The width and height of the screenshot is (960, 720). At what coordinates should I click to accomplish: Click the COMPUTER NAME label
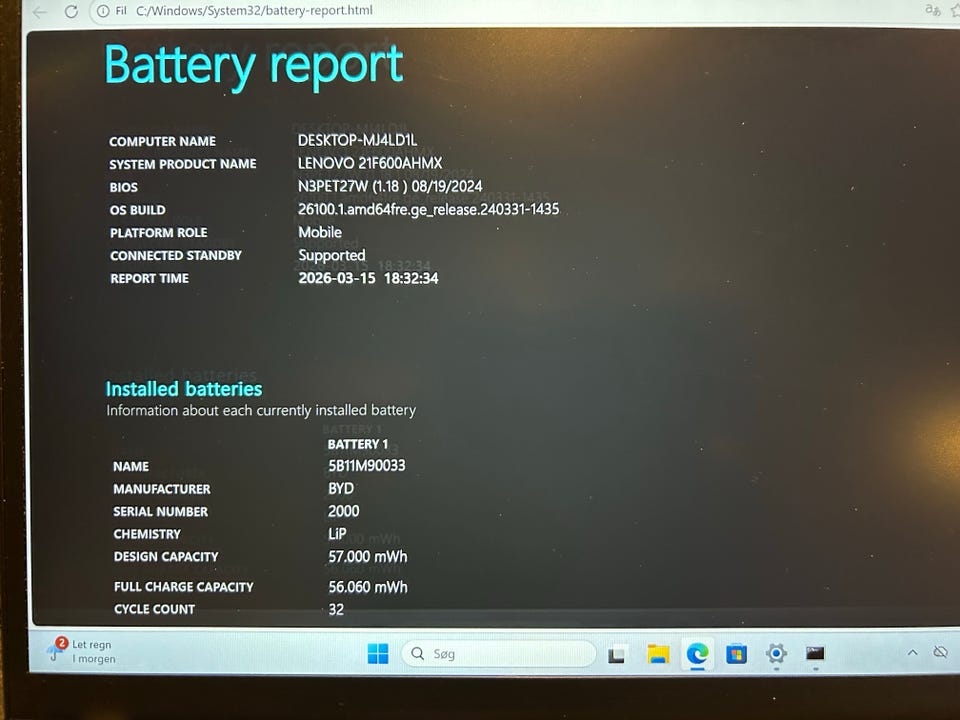pyautogui.click(x=162, y=141)
